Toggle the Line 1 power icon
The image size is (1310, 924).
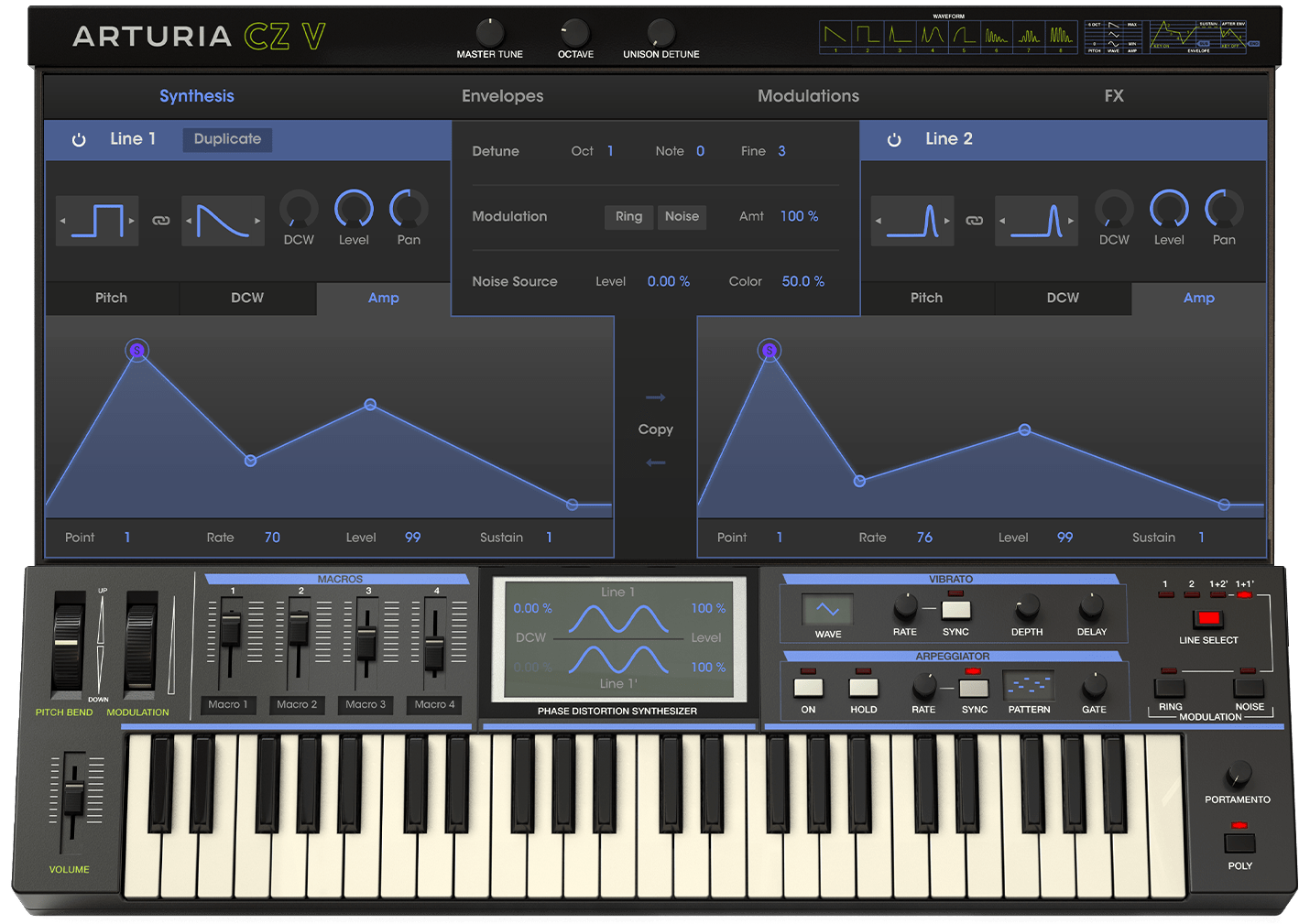[x=79, y=139]
